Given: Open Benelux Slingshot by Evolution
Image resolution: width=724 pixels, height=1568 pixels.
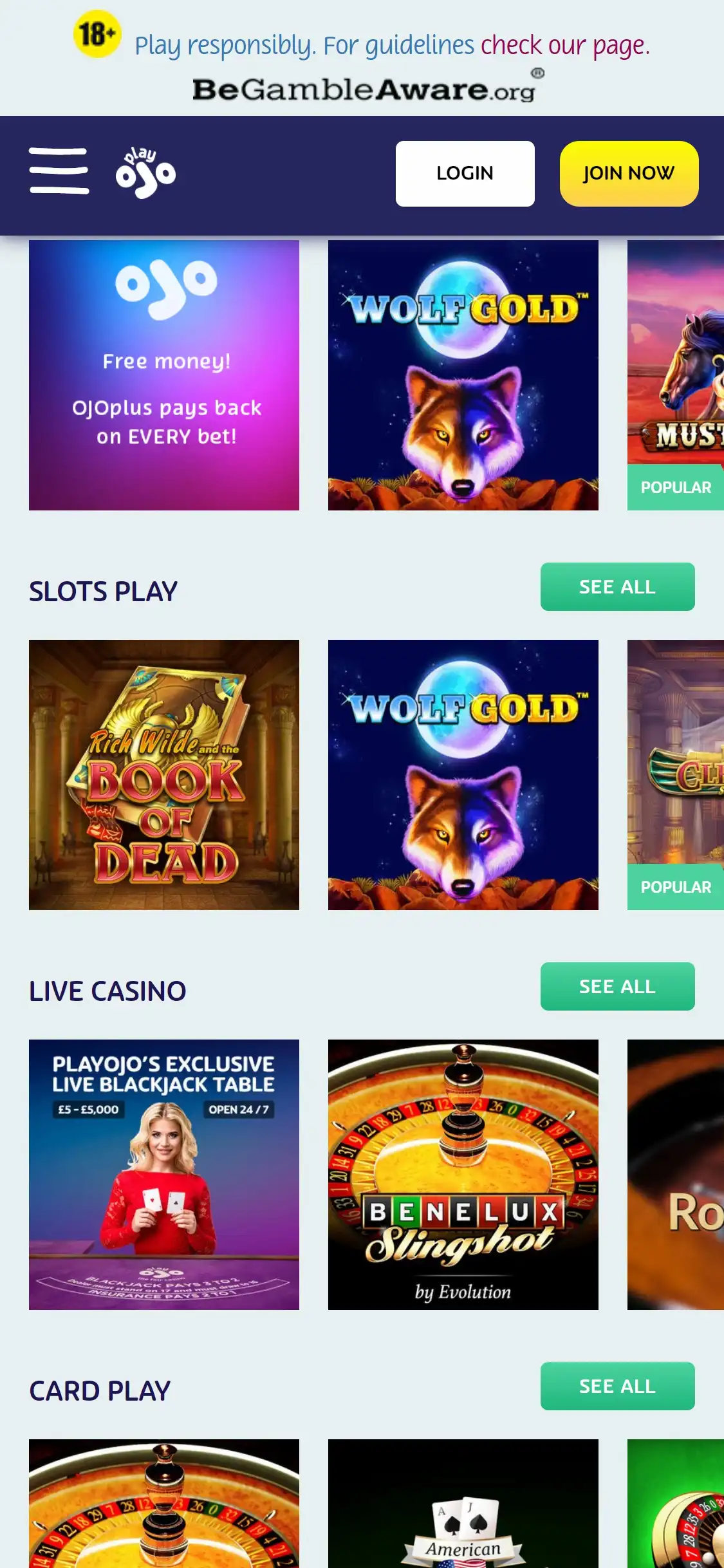Looking at the screenshot, I should [463, 1175].
